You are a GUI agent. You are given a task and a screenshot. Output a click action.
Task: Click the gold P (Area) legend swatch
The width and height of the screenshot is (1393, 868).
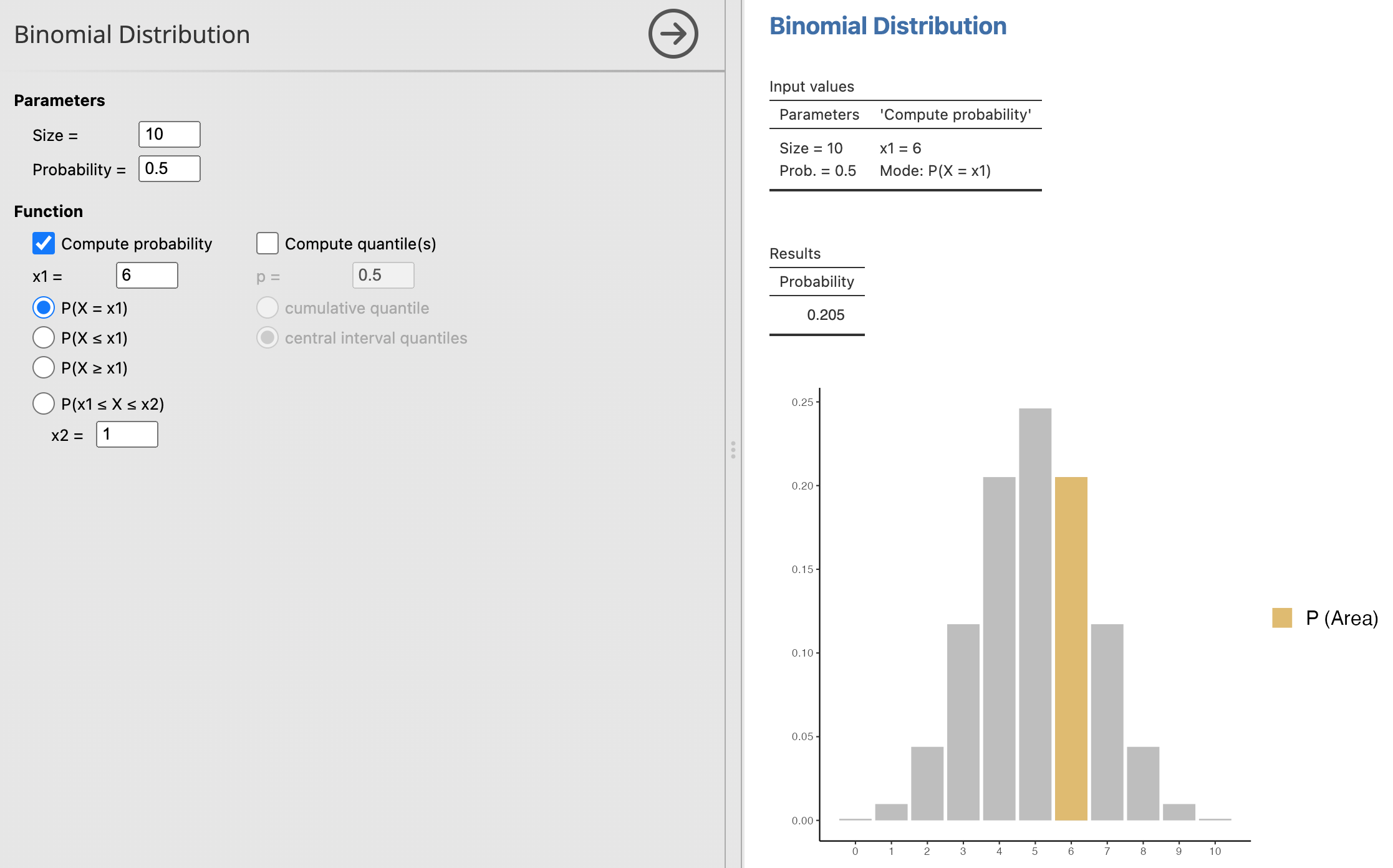[1281, 618]
